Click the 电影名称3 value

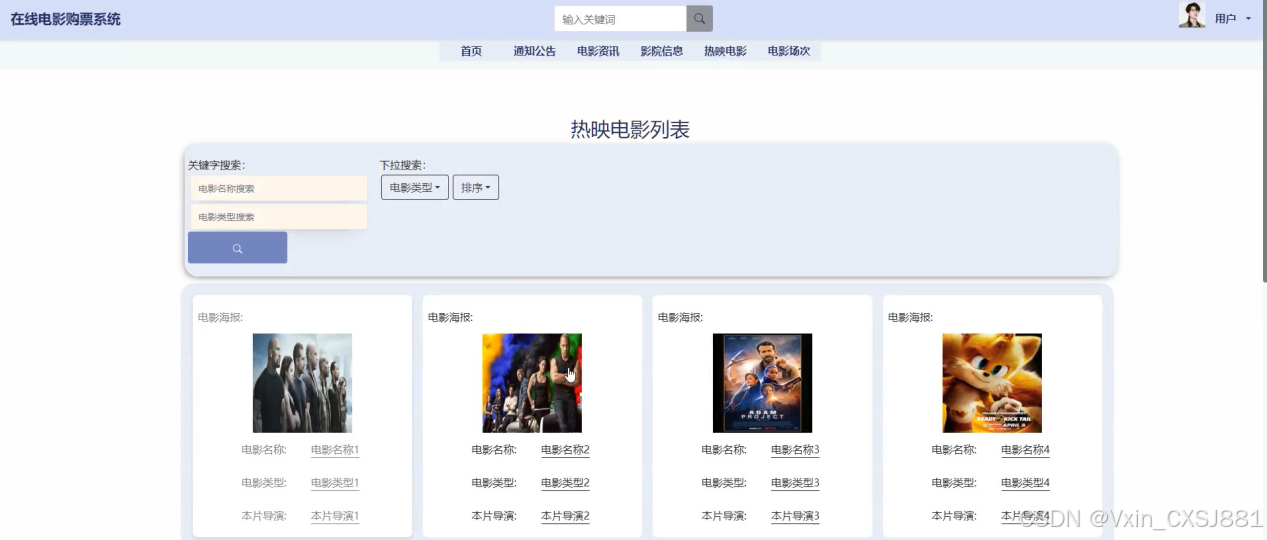pyautogui.click(x=795, y=450)
